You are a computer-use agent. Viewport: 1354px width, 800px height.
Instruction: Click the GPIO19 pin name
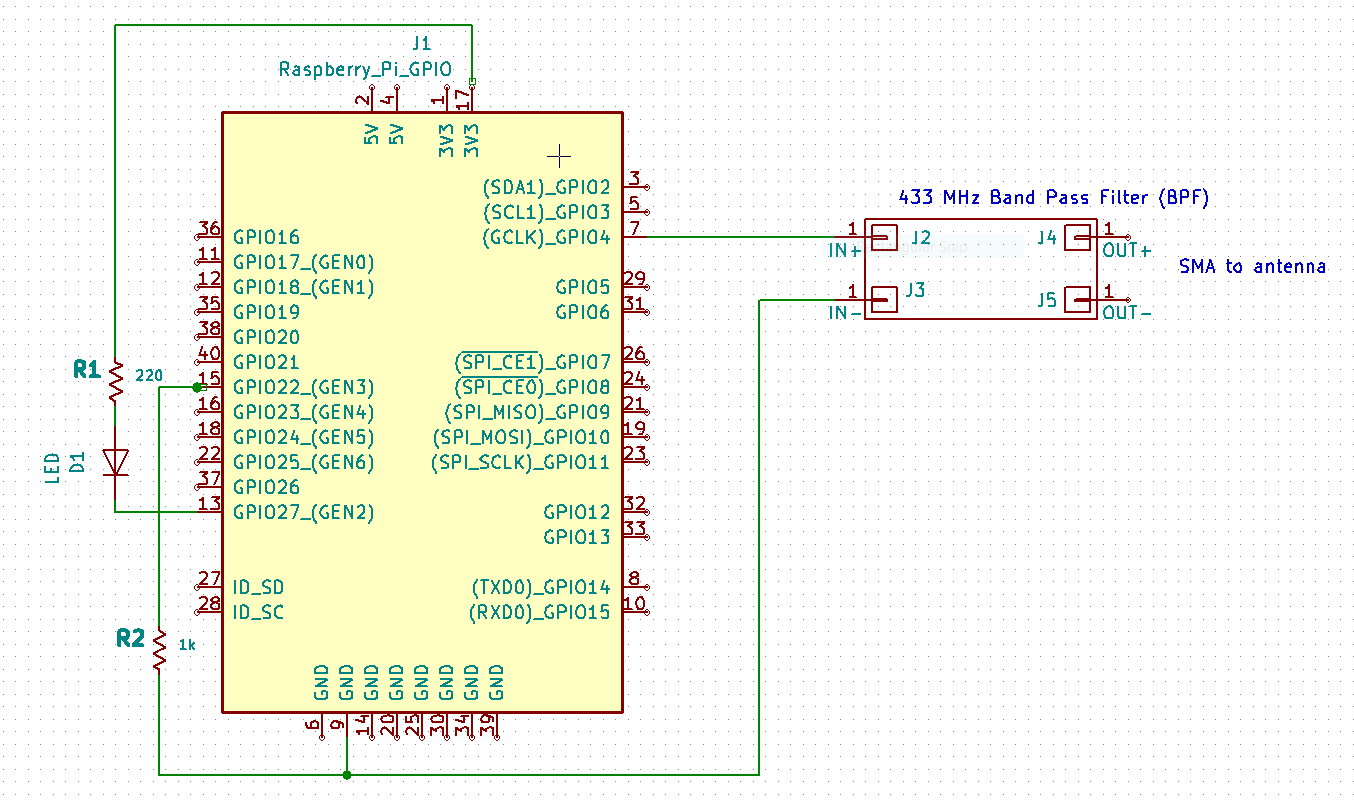(266, 313)
